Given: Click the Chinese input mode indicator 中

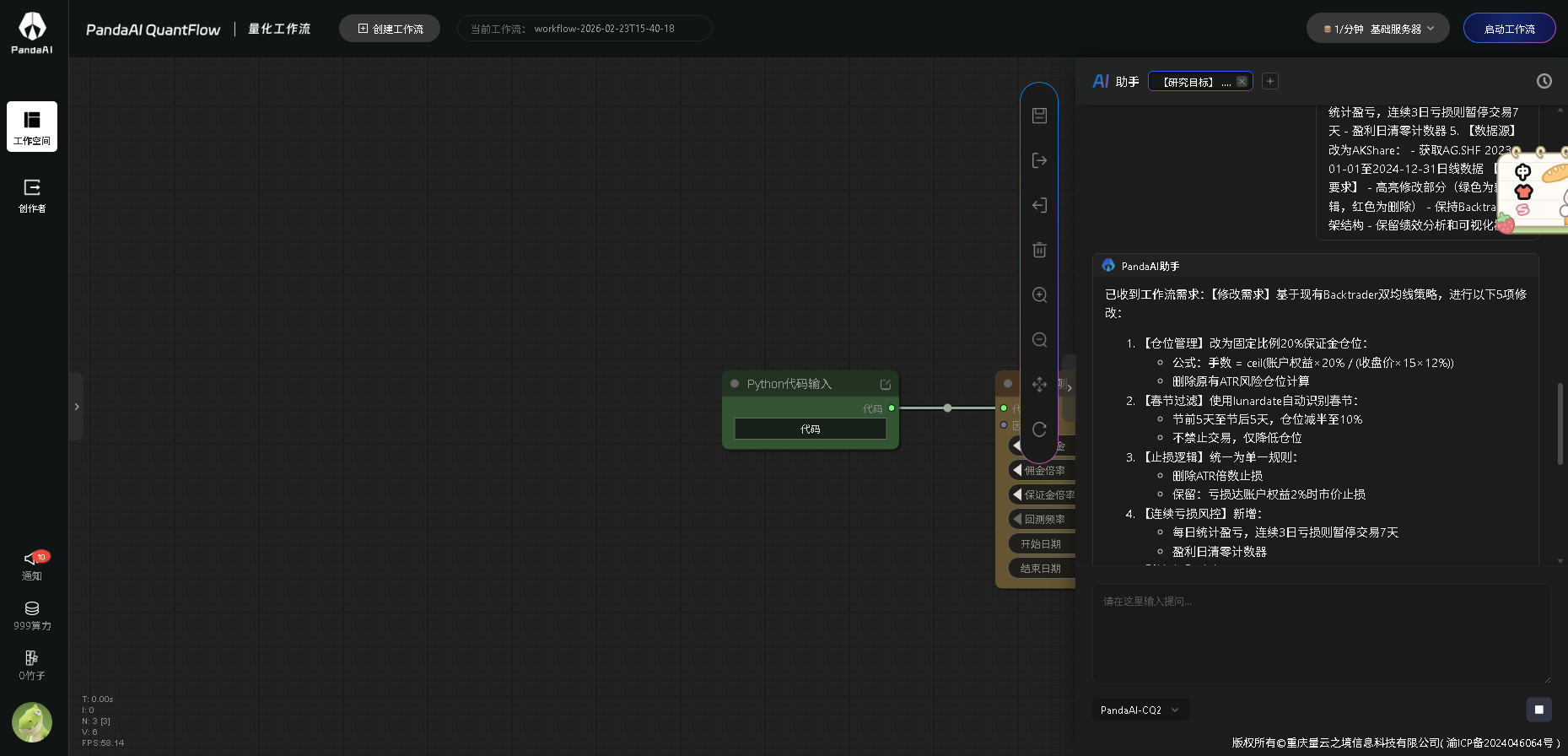Looking at the screenshot, I should point(1522,172).
